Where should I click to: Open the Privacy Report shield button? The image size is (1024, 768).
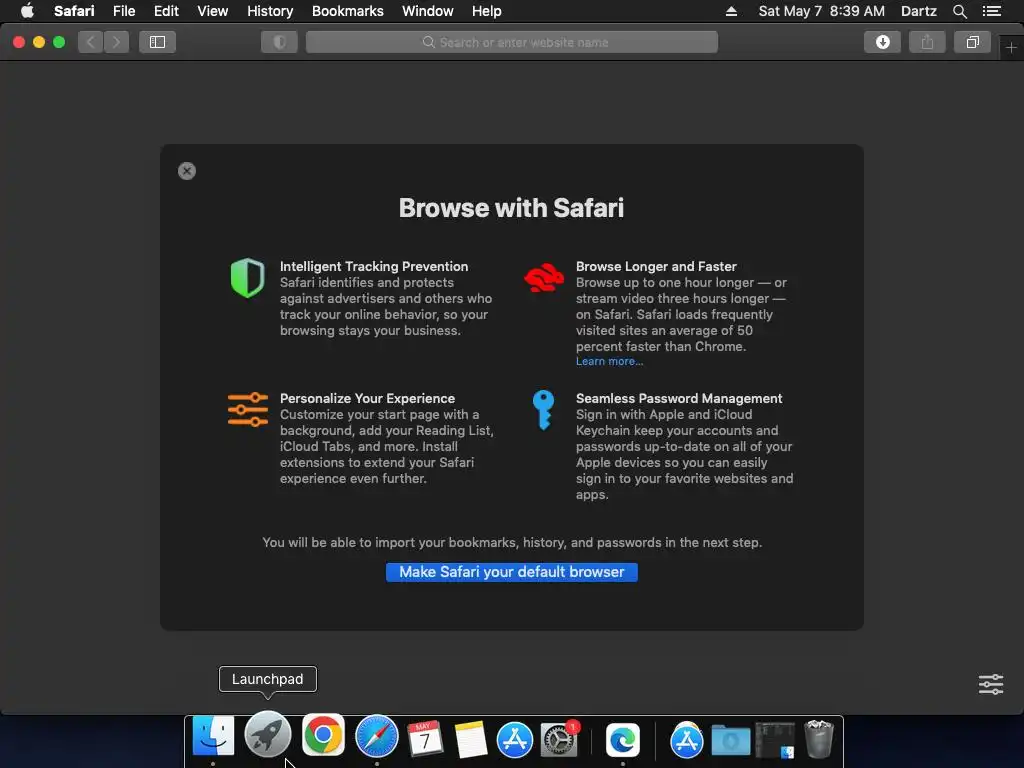pyautogui.click(x=280, y=42)
